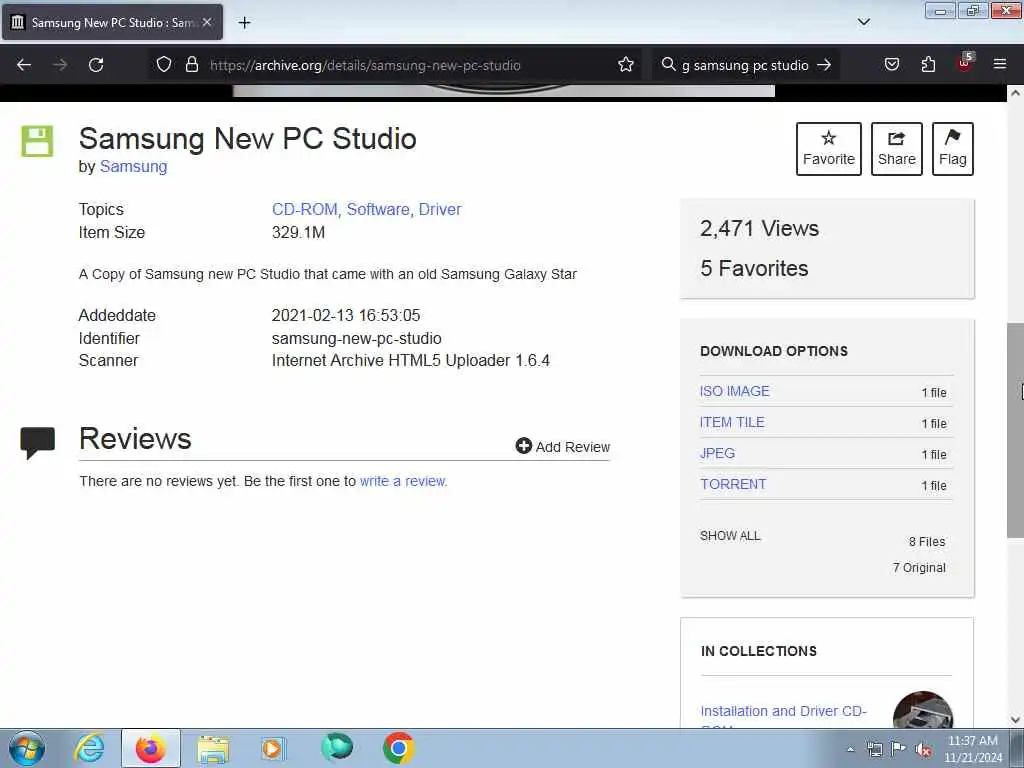The width and height of the screenshot is (1024, 768).
Task: Open Windows Explorer from taskbar
Action: (213, 748)
